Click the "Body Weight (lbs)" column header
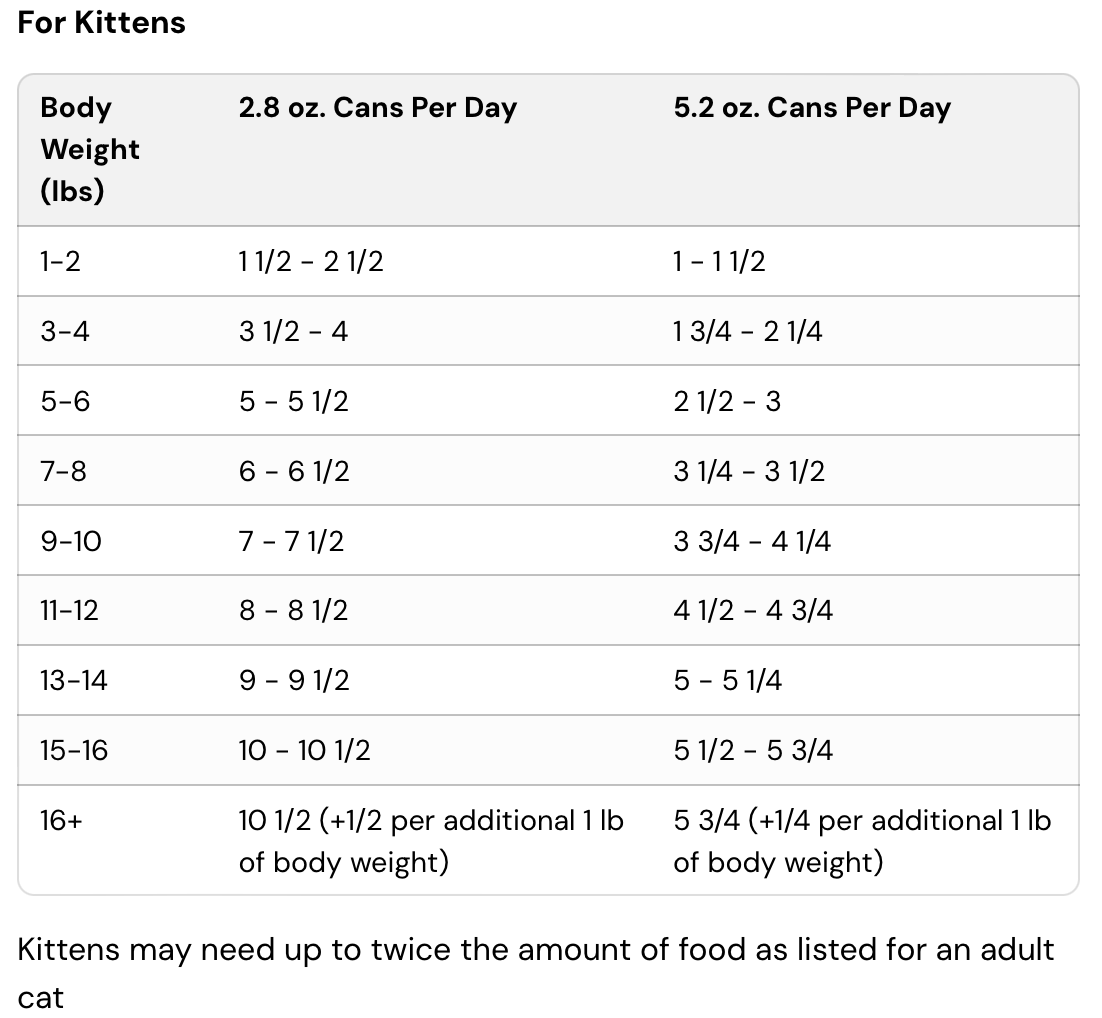This screenshot has width=1102, height=1018. (x=90, y=149)
